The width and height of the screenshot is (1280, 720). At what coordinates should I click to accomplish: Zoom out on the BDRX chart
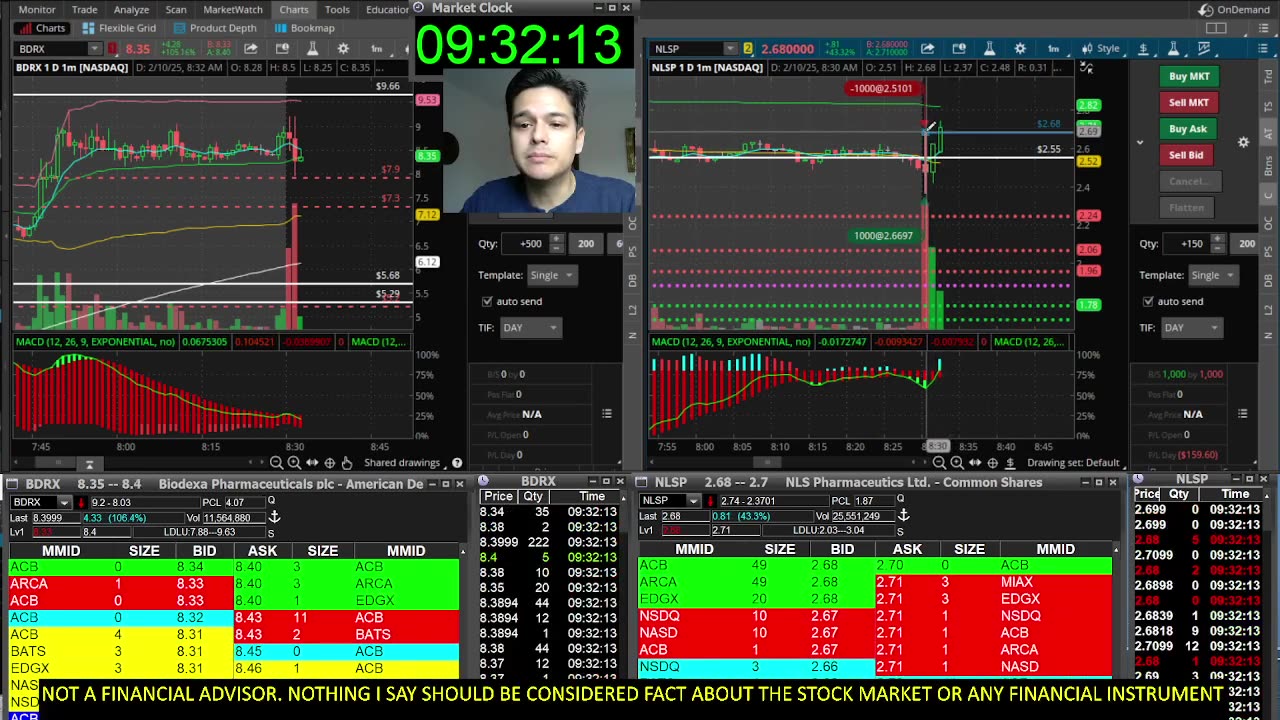pos(276,463)
